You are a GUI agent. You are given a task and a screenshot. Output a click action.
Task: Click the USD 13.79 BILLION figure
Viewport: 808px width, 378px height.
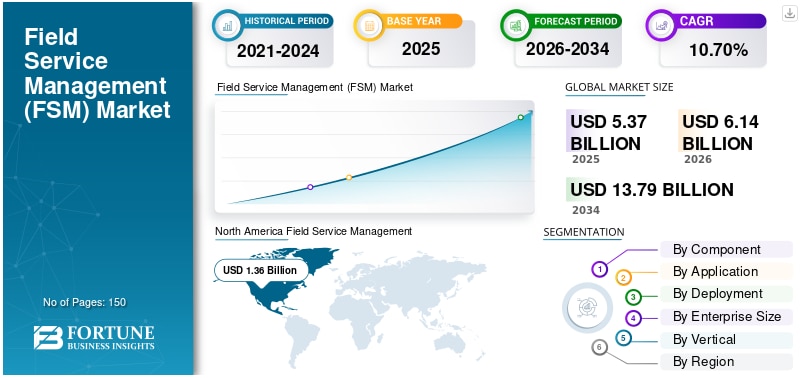652,190
